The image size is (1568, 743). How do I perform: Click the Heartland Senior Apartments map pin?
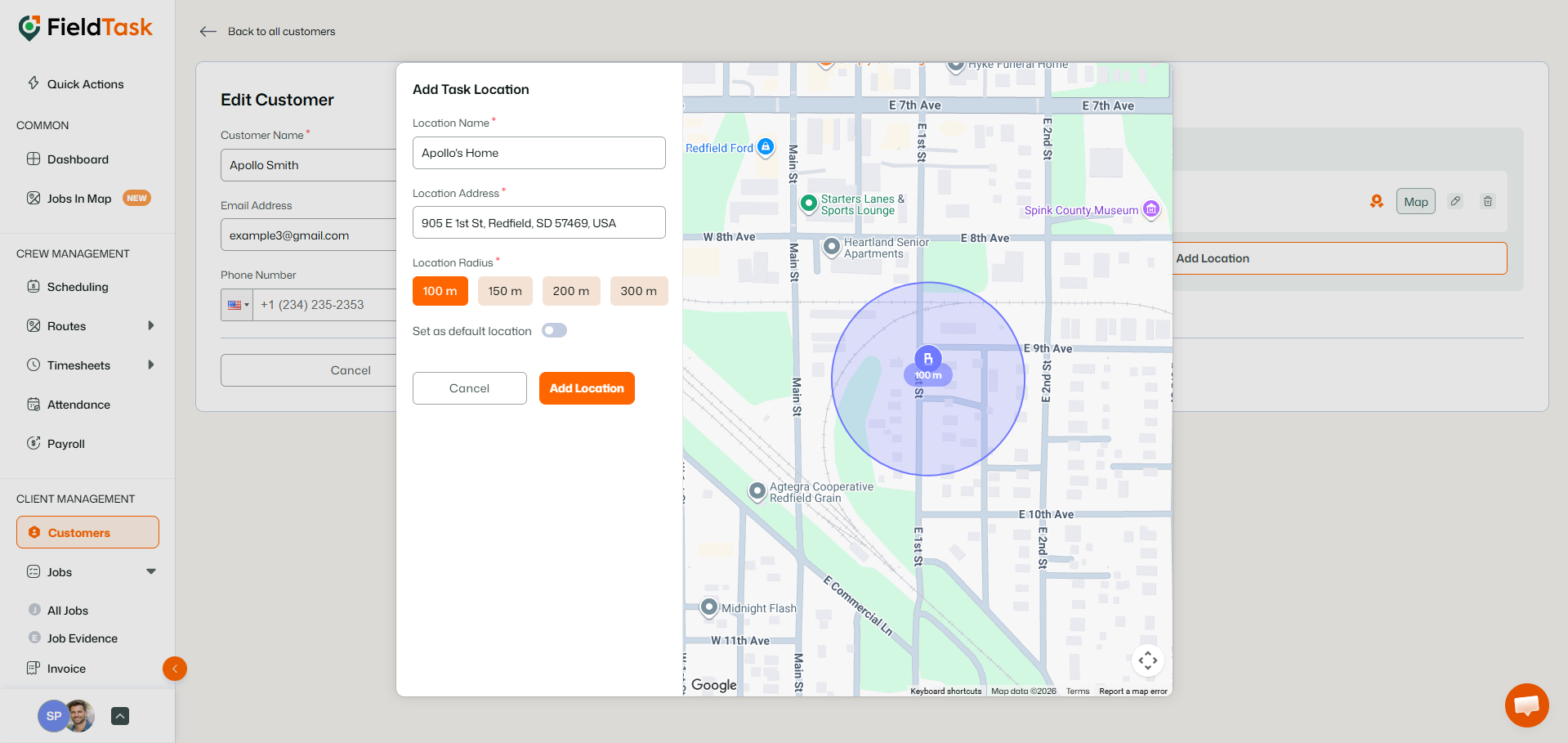pos(832,247)
